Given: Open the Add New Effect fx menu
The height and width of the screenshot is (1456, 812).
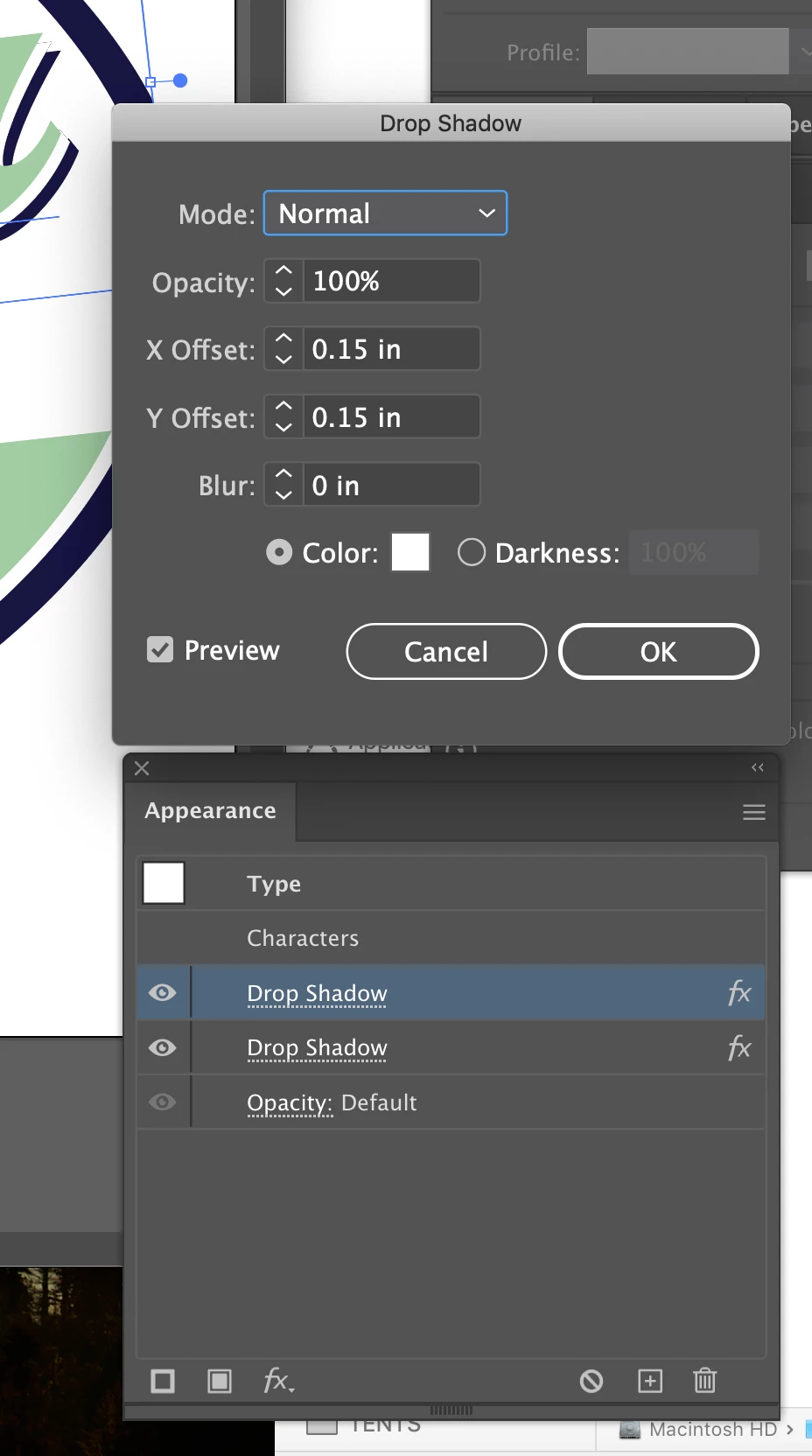Looking at the screenshot, I should coord(279,1381).
